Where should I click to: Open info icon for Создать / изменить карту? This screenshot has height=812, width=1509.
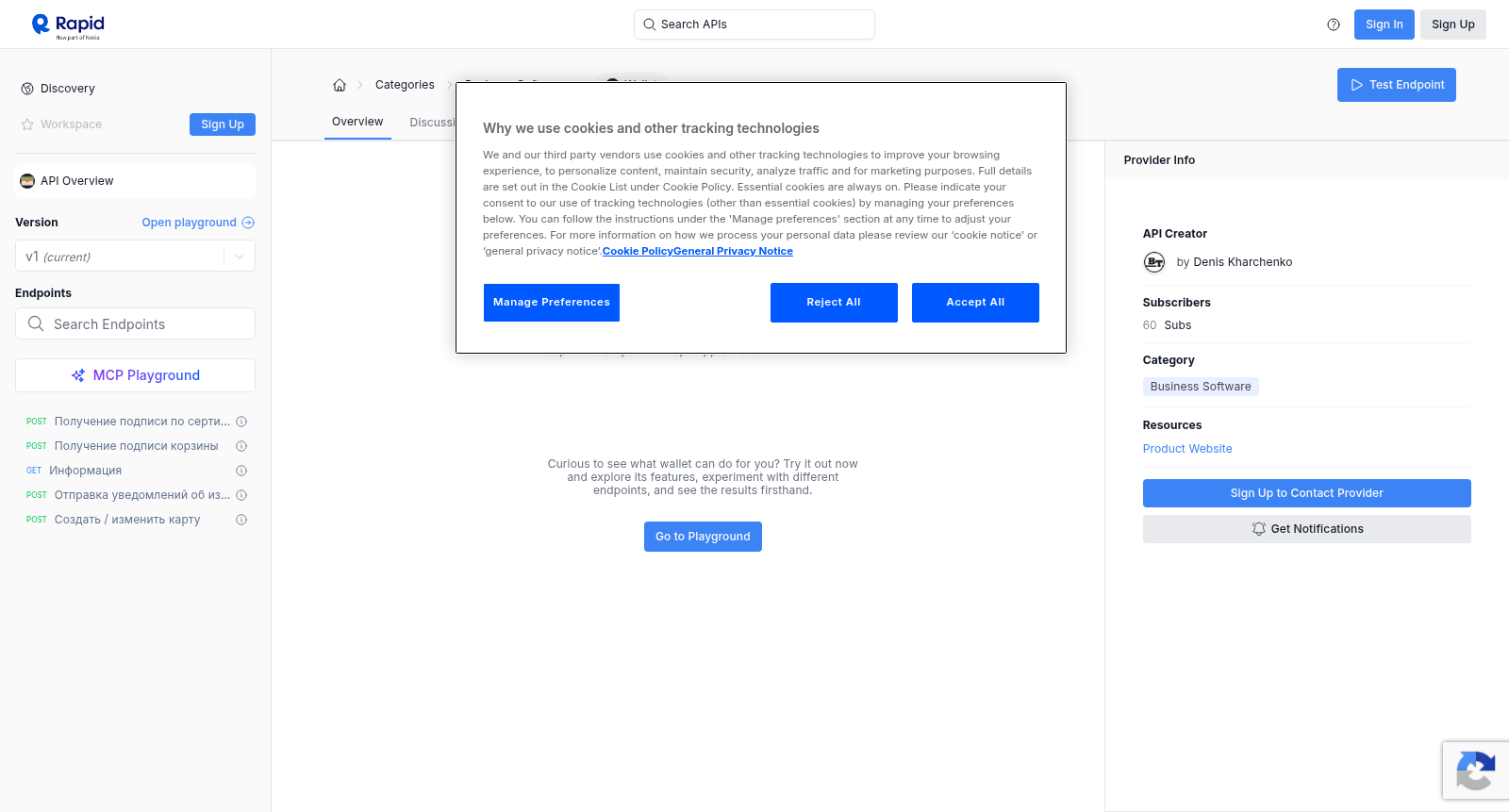(x=241, y=520)
